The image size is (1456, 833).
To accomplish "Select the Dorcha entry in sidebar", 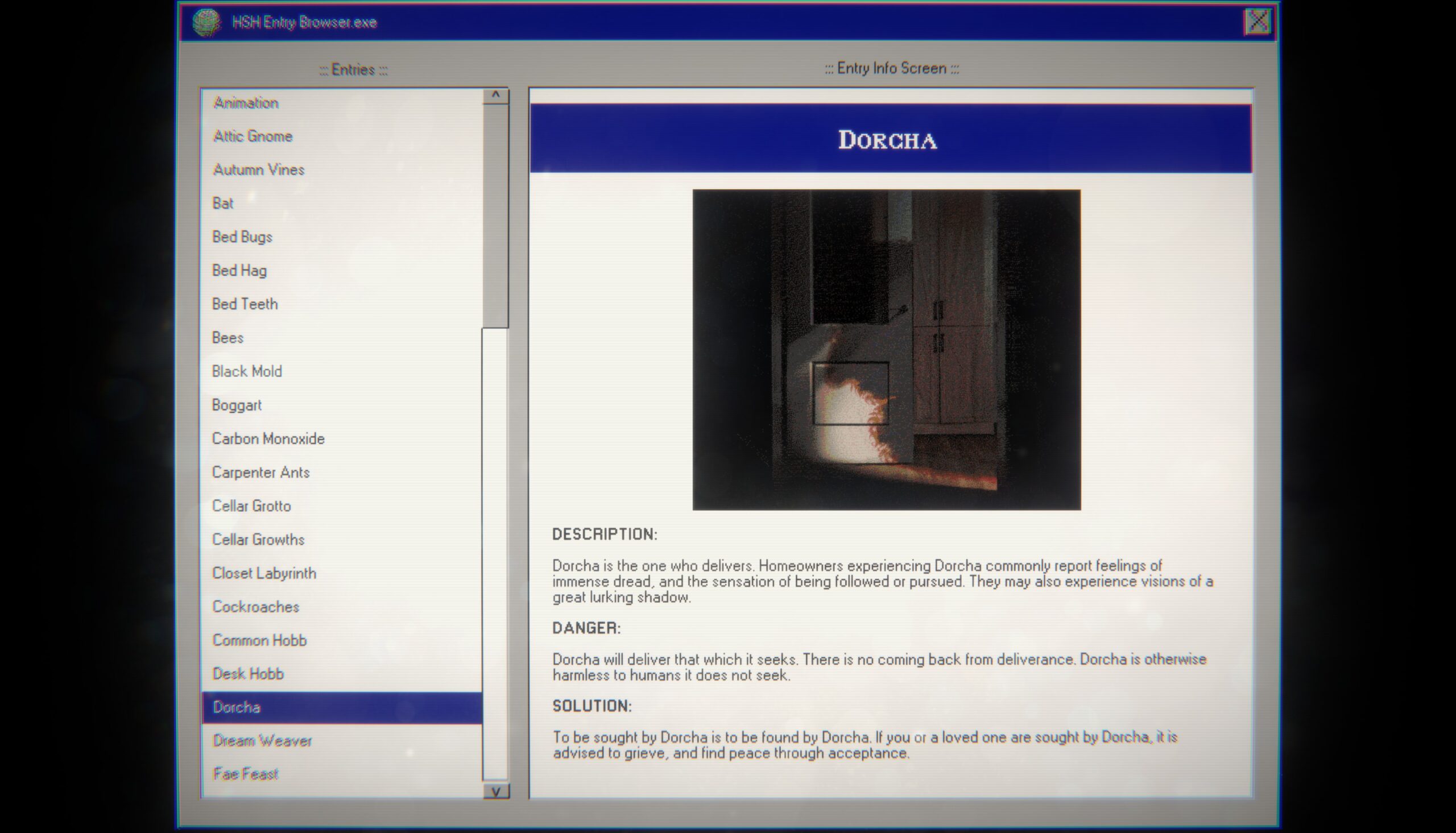I will [341, 706].
